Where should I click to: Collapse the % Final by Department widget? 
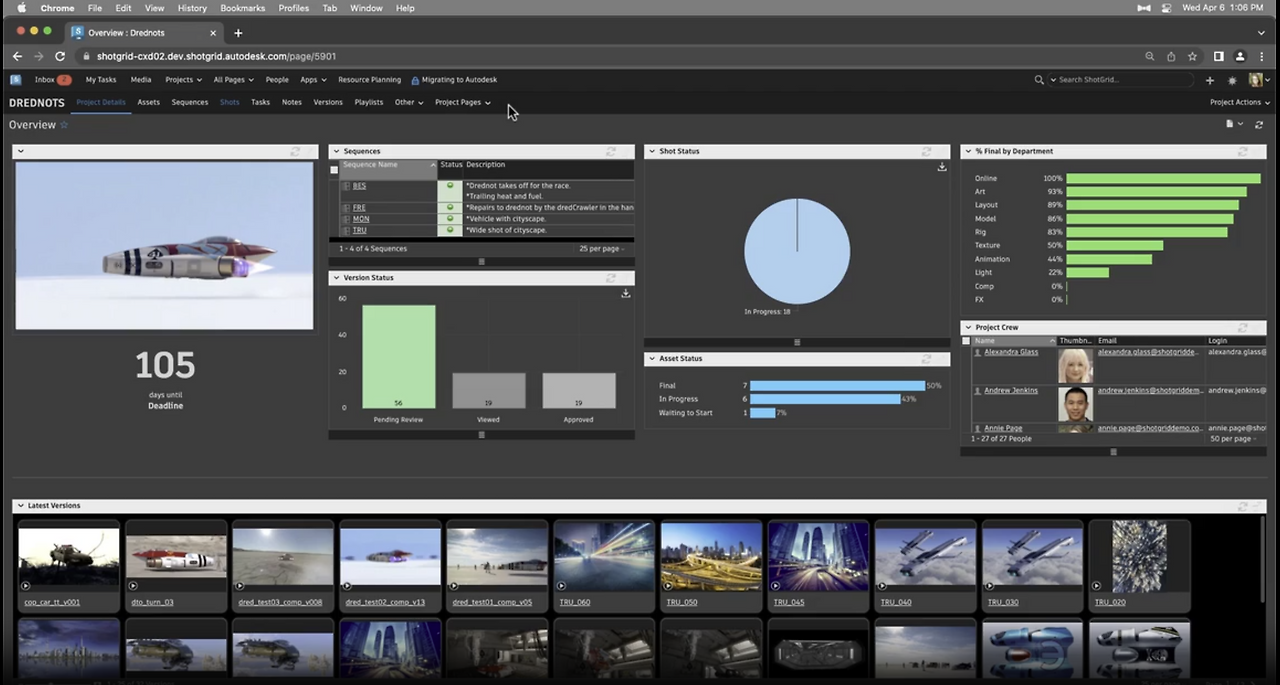pyautogui.click(x=967, y=152)
